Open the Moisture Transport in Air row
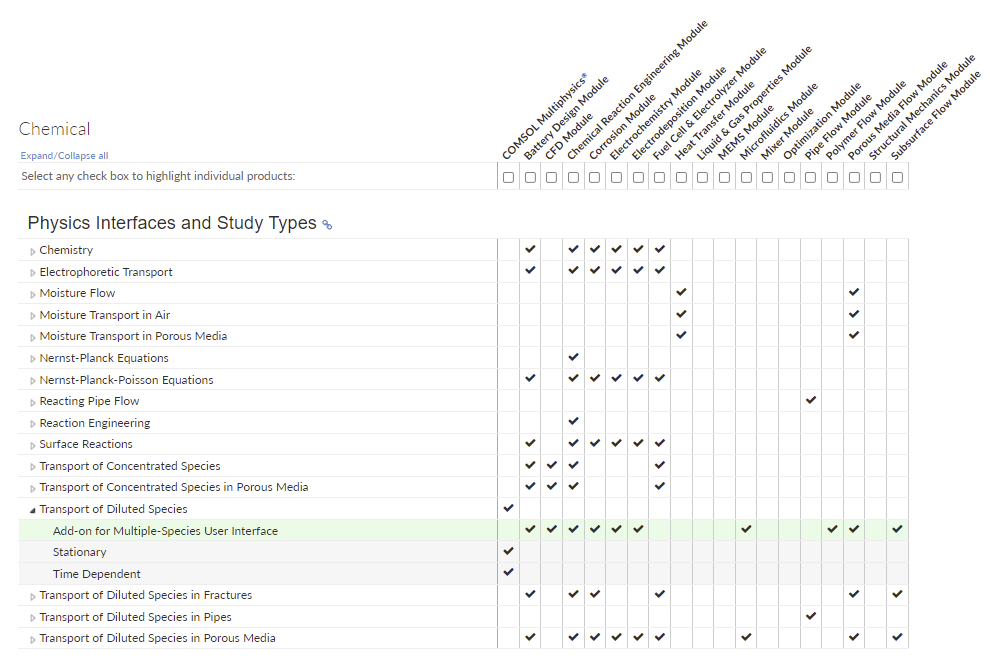This screenshot has height=660, width=990. tap(33, 316)
